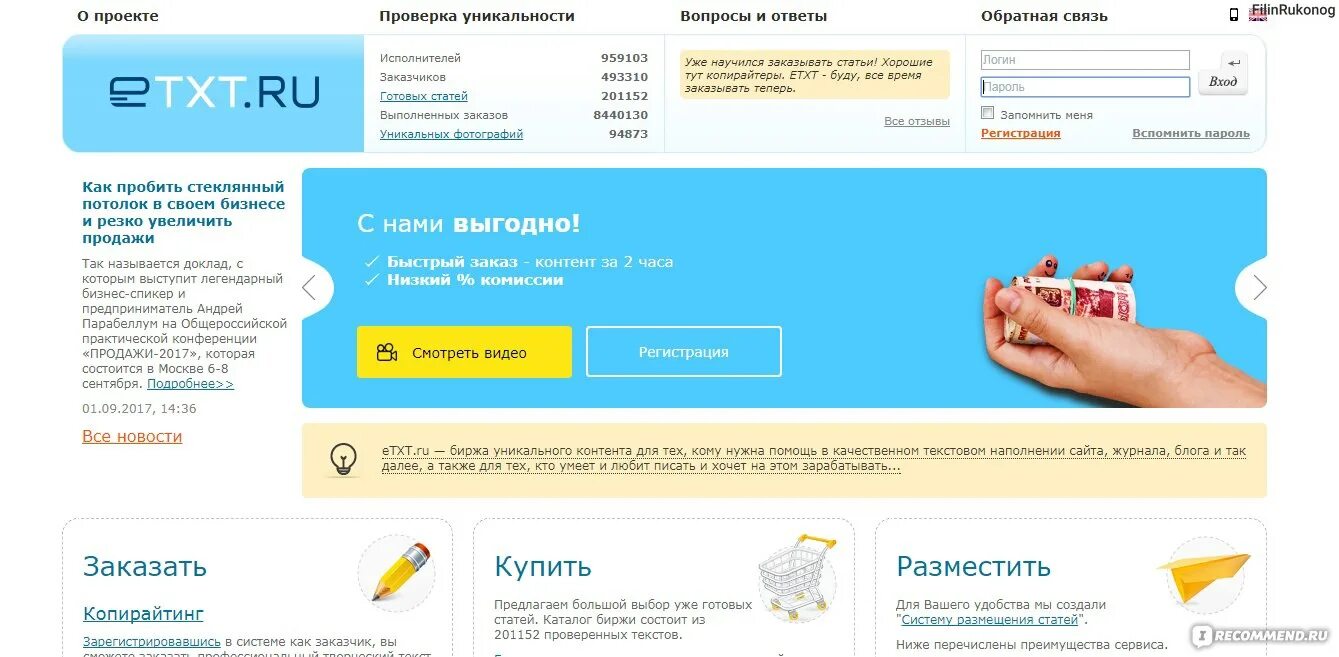Open the Вопросы и ответы menu item
1339x657 pixels.
(754, 16)
